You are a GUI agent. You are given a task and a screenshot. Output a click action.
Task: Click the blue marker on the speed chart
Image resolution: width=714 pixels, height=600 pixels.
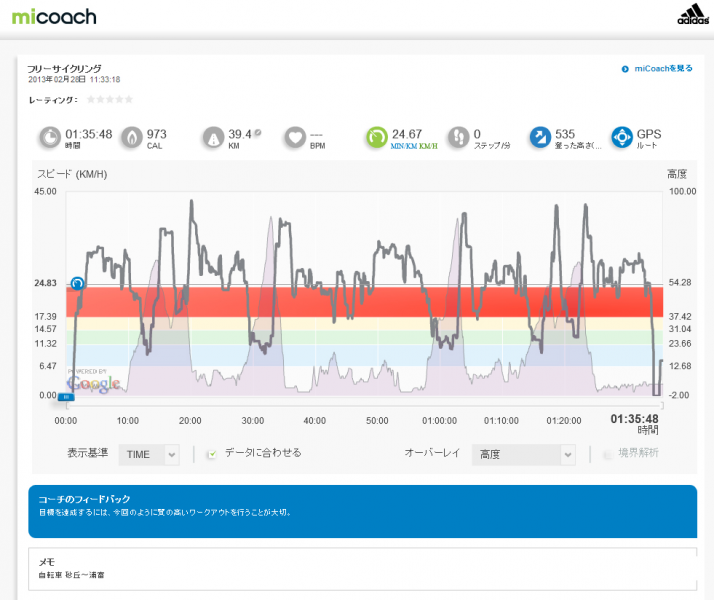click(x=78, y=284)
